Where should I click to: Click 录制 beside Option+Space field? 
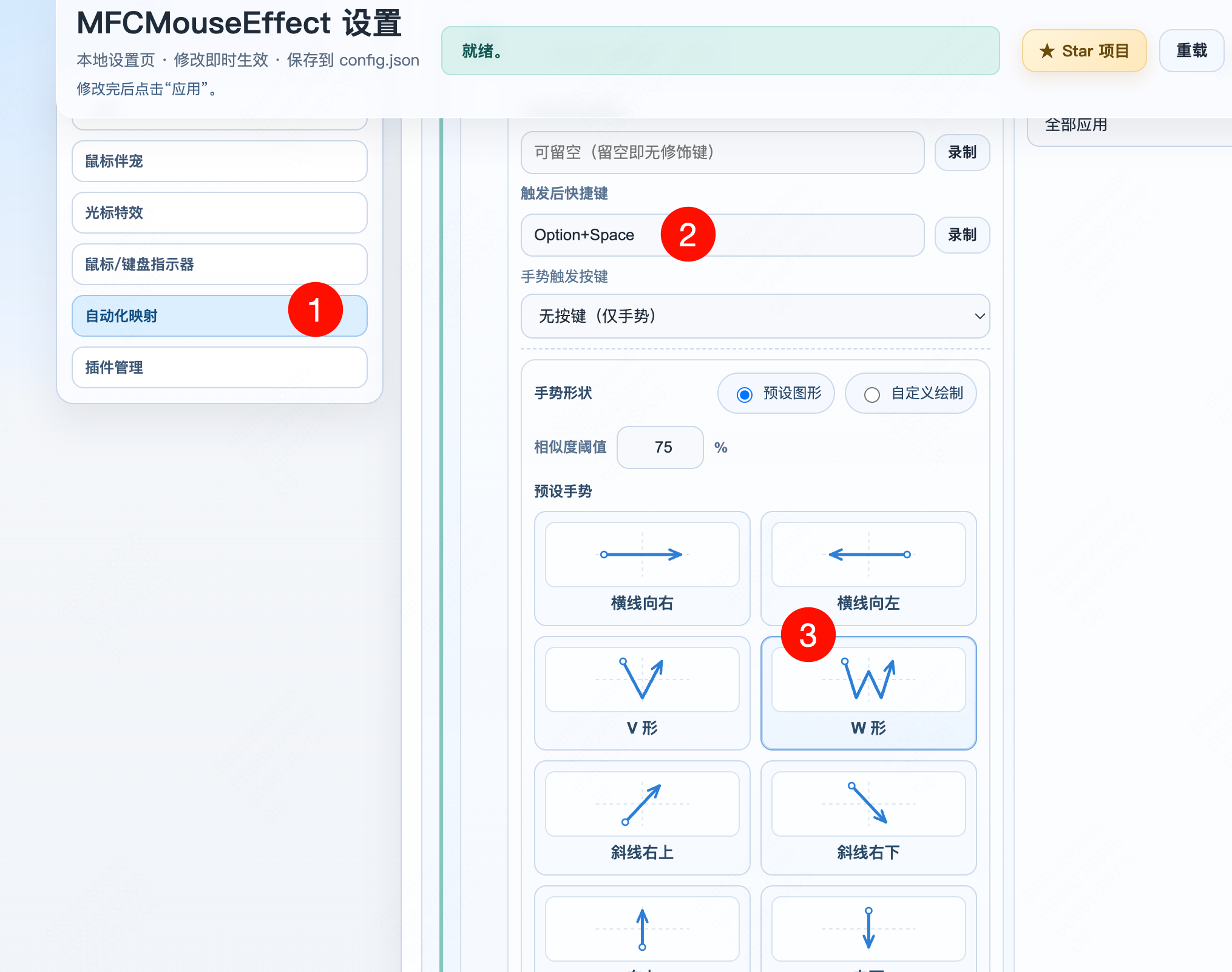(962, 235)
